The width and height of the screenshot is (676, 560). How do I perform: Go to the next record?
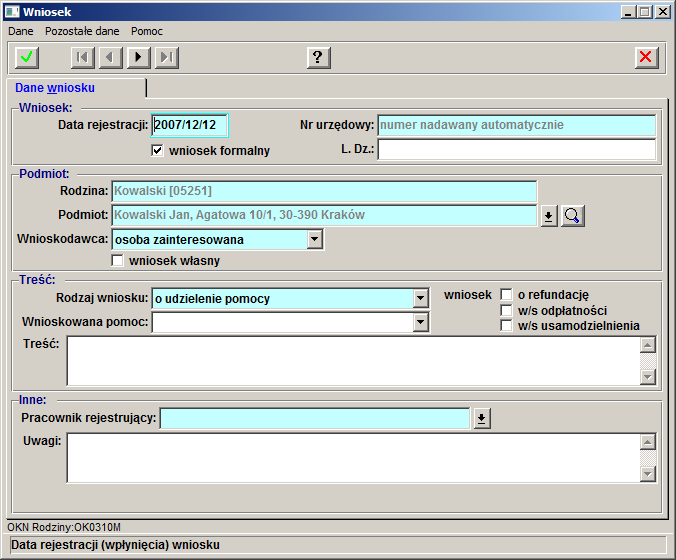[x=139, y=57]
